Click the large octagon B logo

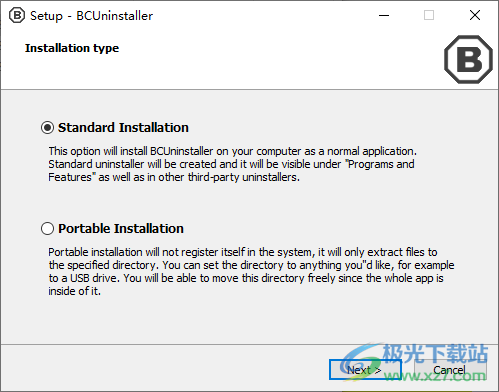(468, 59)
